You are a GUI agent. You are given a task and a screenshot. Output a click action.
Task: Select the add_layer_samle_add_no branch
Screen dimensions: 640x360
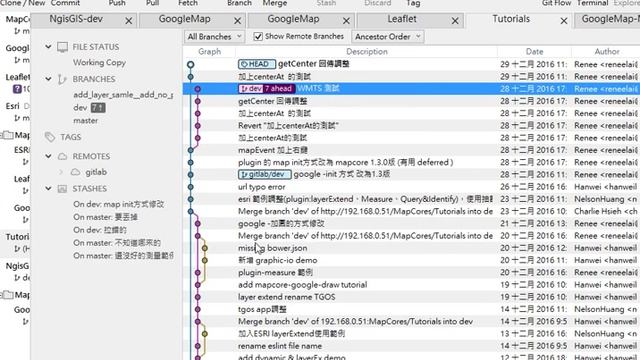(123, 95)
